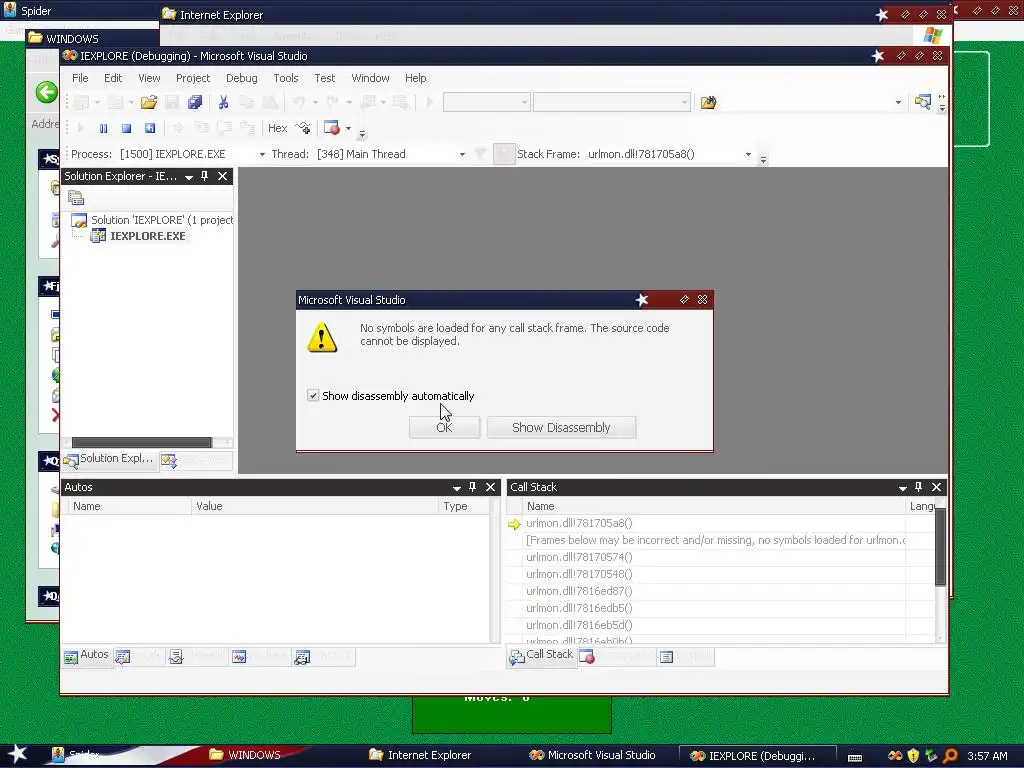Select the Solution Expl... tab
Image resolution: width=1024 pixels, height=768 pixels.
[x=108, y=459]
